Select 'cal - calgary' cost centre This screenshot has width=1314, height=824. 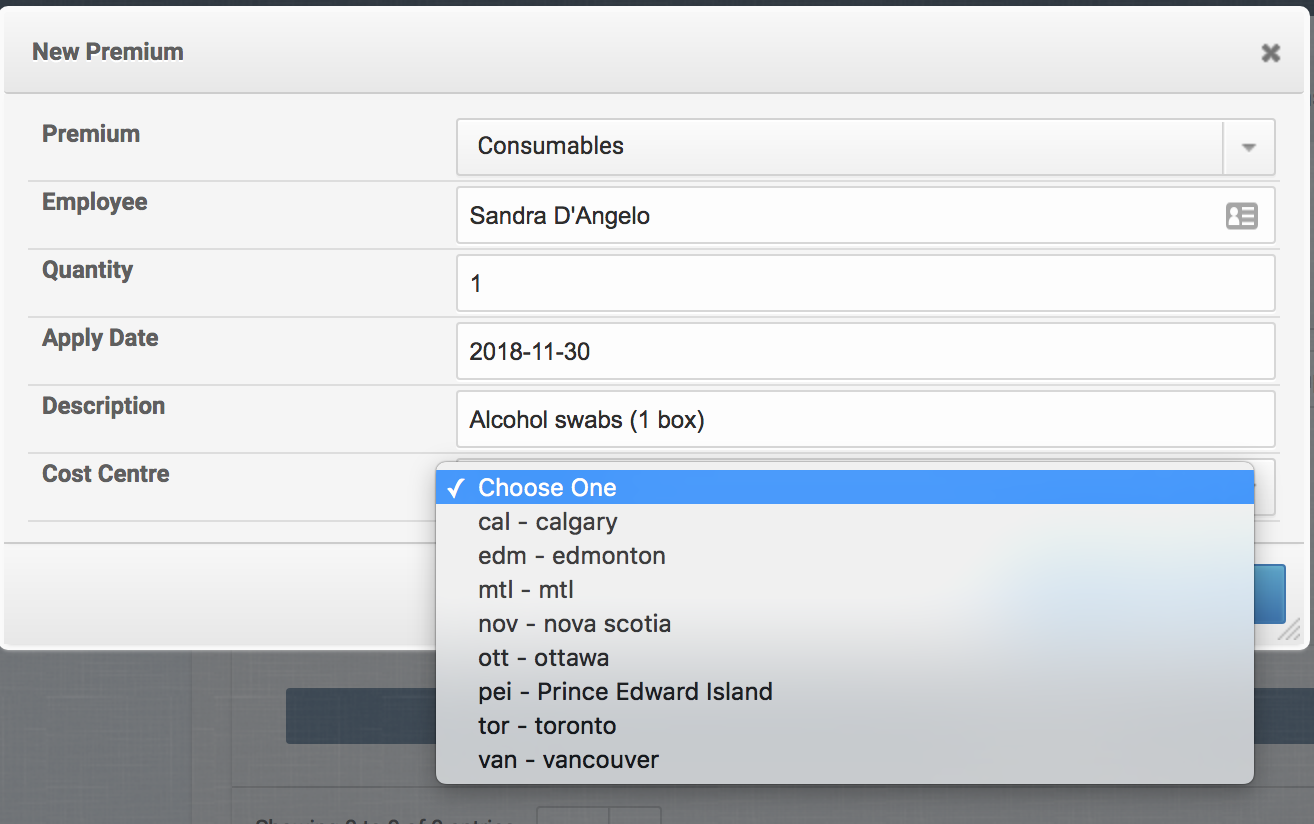[548, 522]
